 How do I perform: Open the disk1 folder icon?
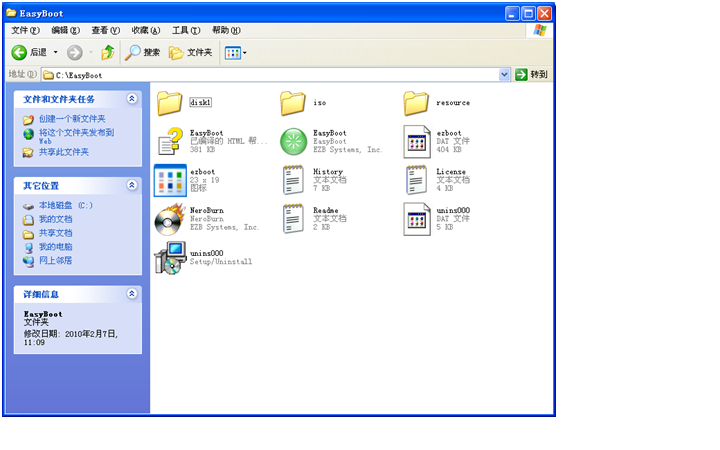[x=169, y=103]
